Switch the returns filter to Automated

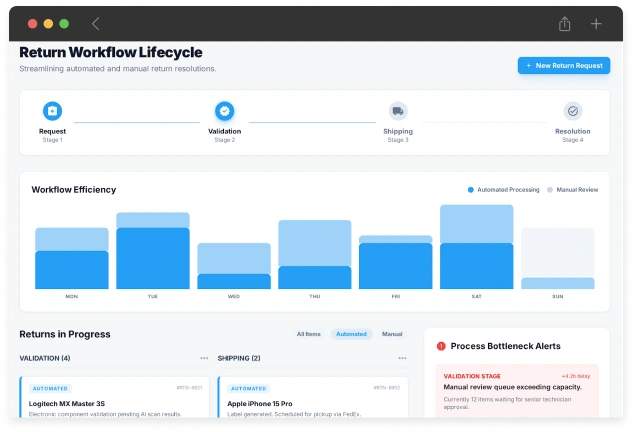[351, 334]
